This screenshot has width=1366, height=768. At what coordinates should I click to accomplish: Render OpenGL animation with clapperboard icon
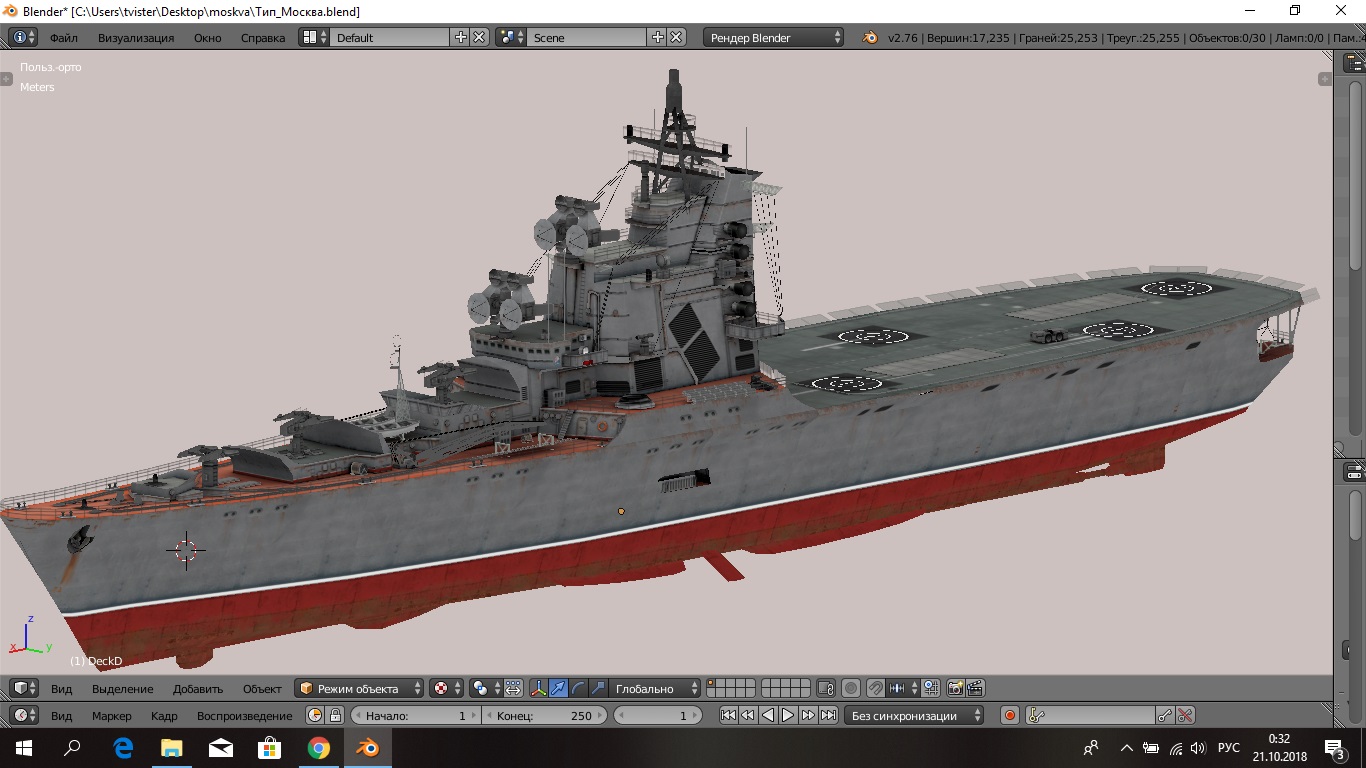[975, 689]
